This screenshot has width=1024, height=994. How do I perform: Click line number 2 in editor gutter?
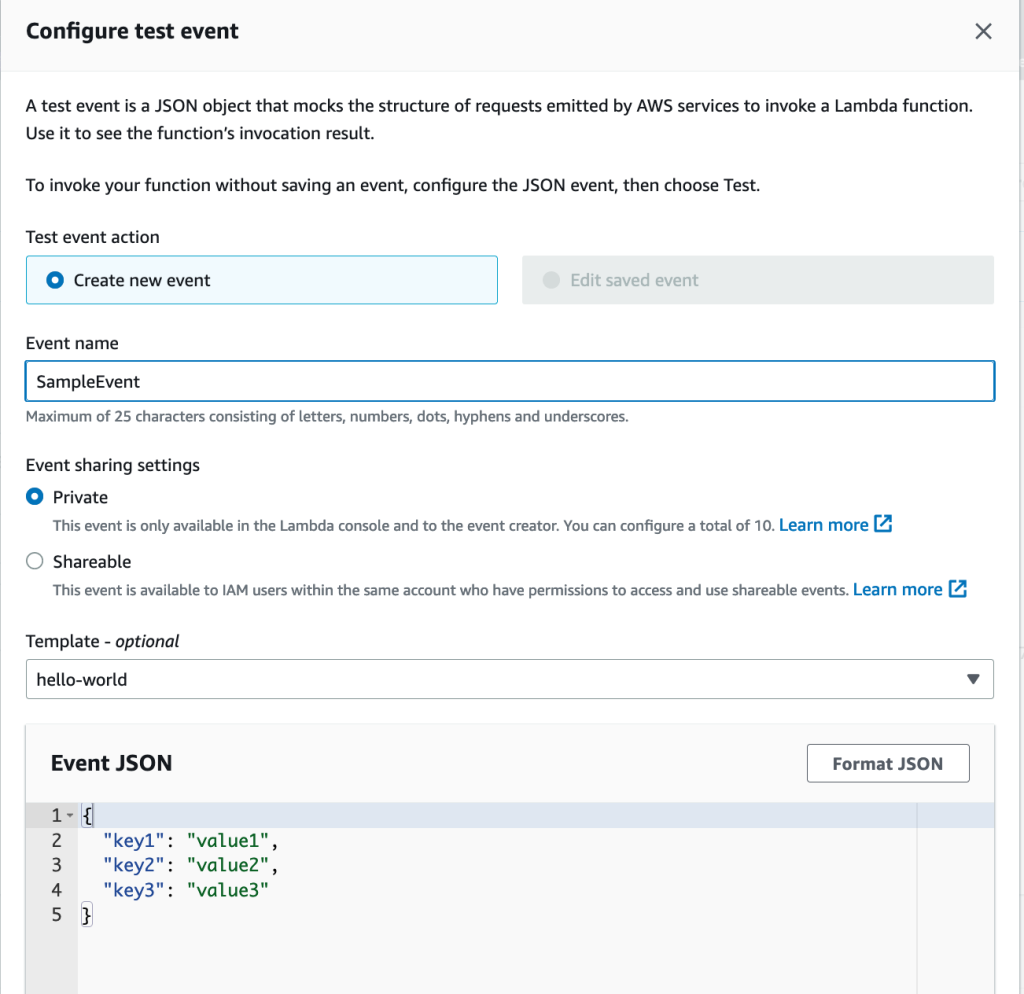pos(57,841)
